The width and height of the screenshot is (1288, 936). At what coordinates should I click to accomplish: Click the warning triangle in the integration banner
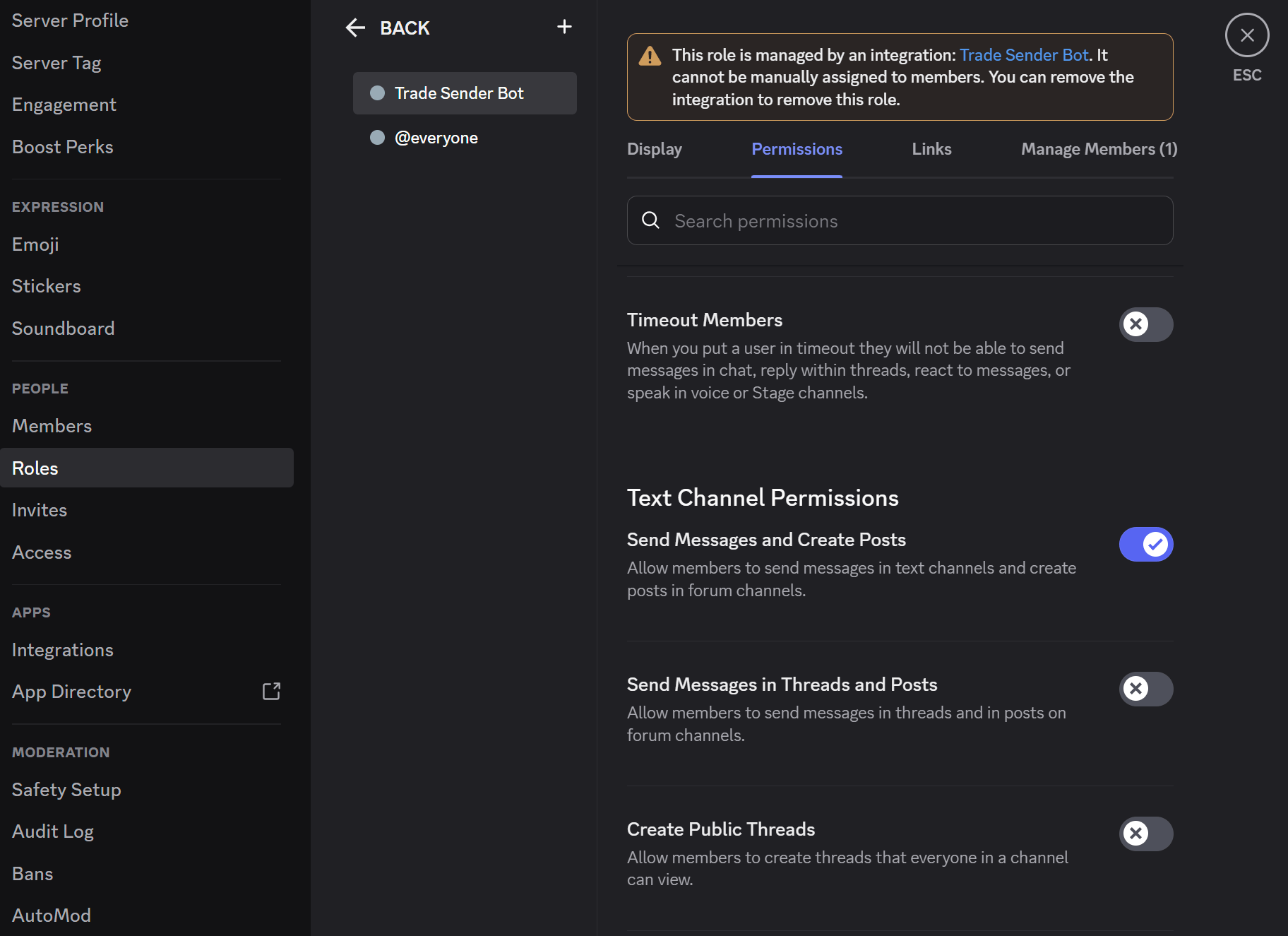click(650, 55)
